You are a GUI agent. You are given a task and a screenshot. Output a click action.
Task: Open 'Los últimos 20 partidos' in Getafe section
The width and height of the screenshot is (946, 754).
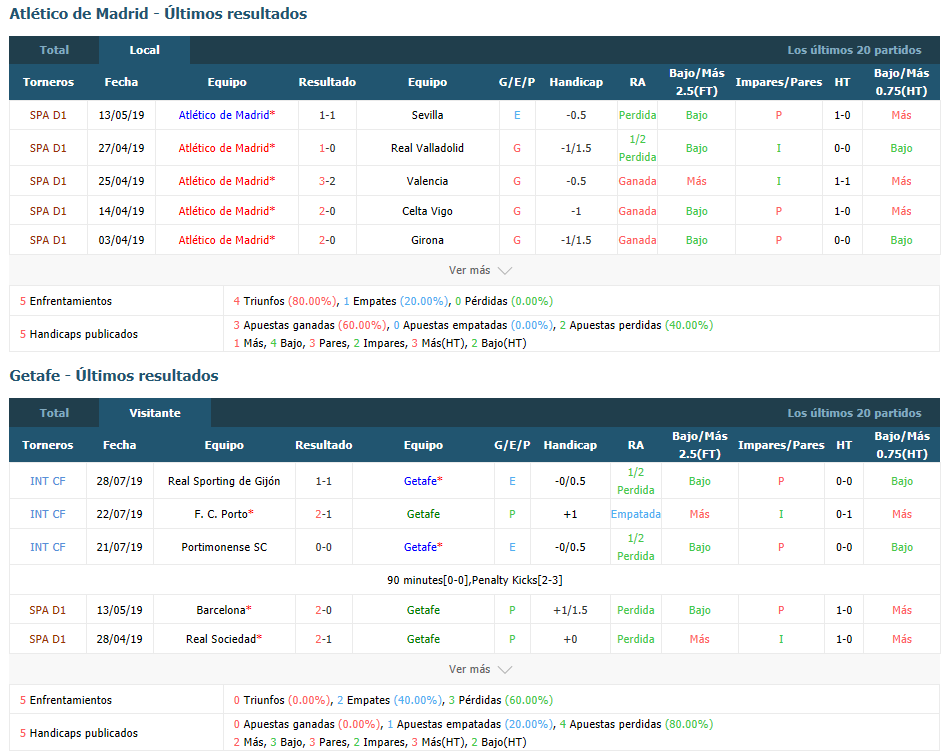pyautogui.click(x=854, y=413)
